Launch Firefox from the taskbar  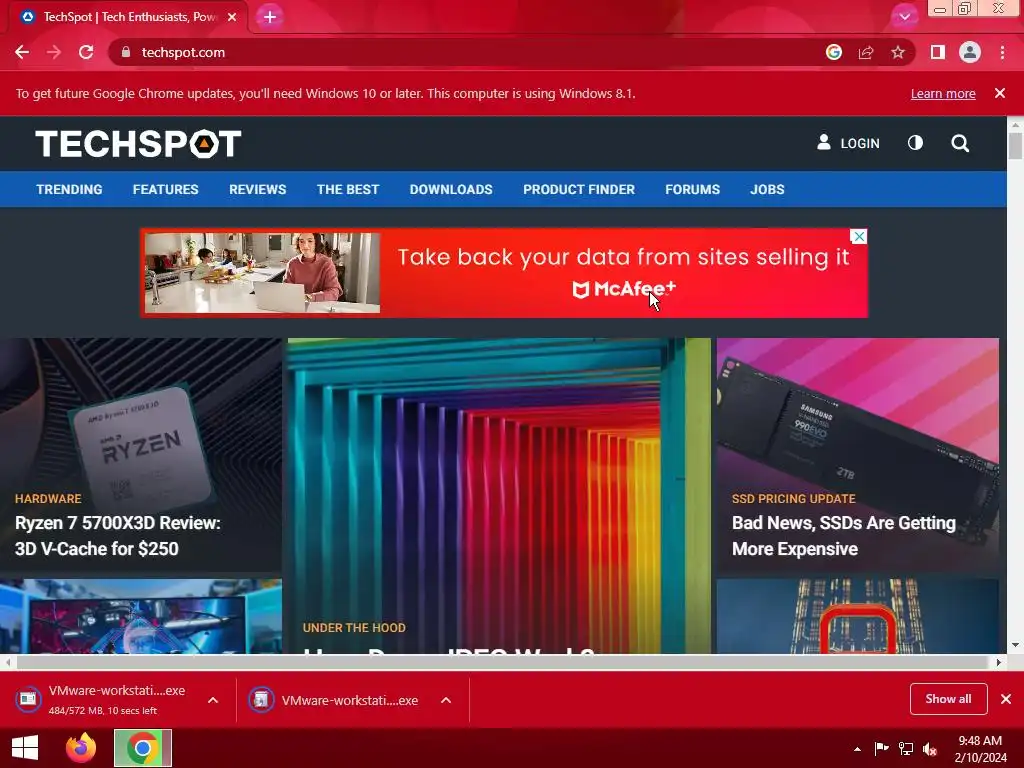pyautogui.click(x=82, y=748)
